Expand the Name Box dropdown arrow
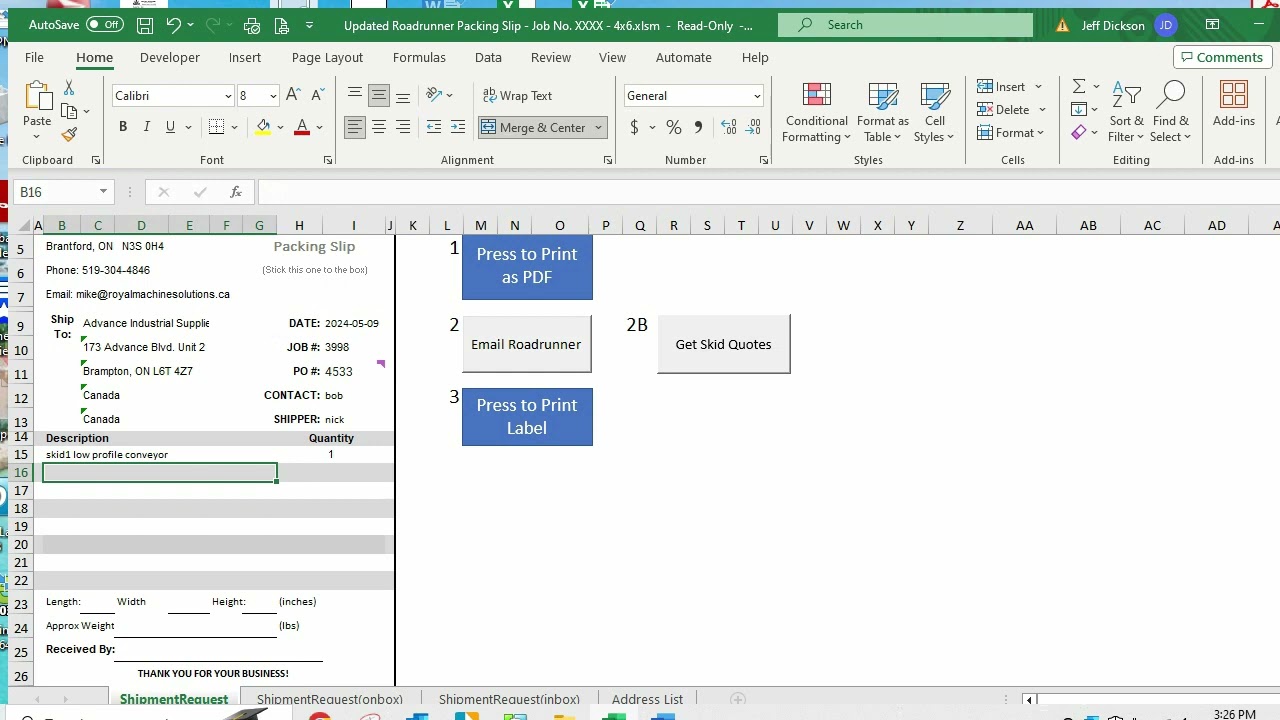The height and width of the screenshot is (720, 1280). point(103,192)
